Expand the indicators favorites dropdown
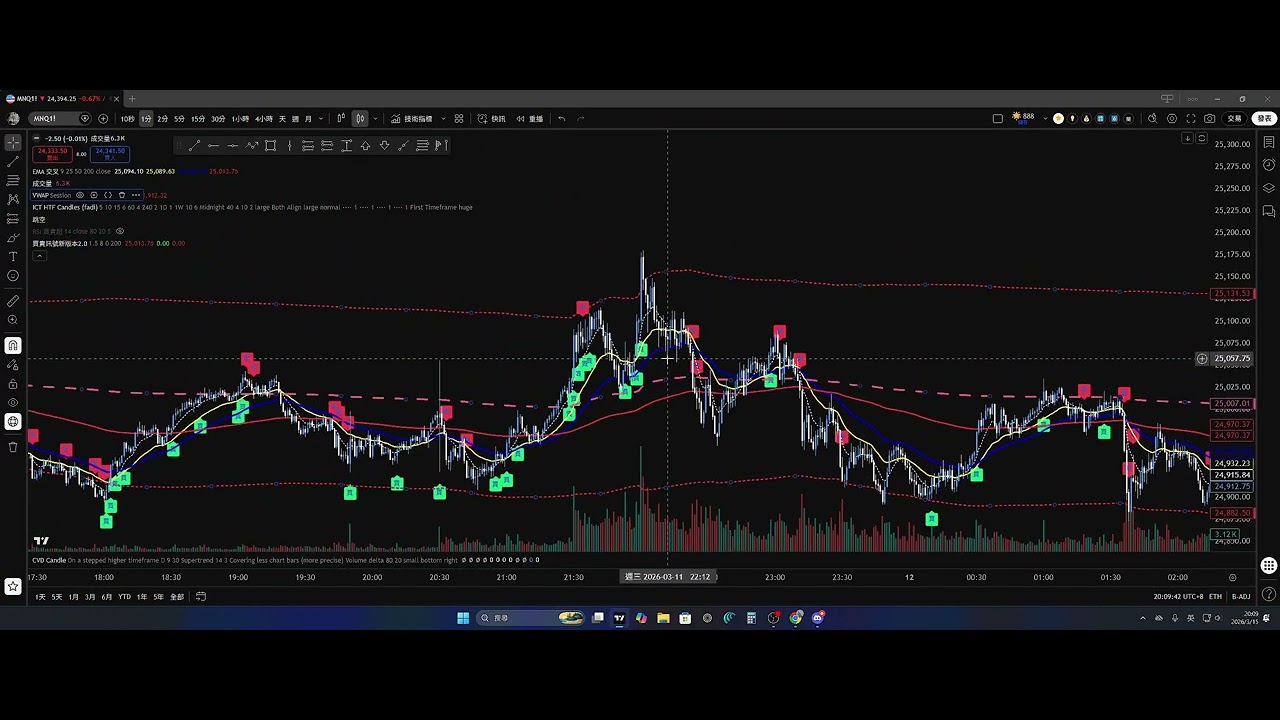The width and height of the screenshot is (1280, 720). 443,119
